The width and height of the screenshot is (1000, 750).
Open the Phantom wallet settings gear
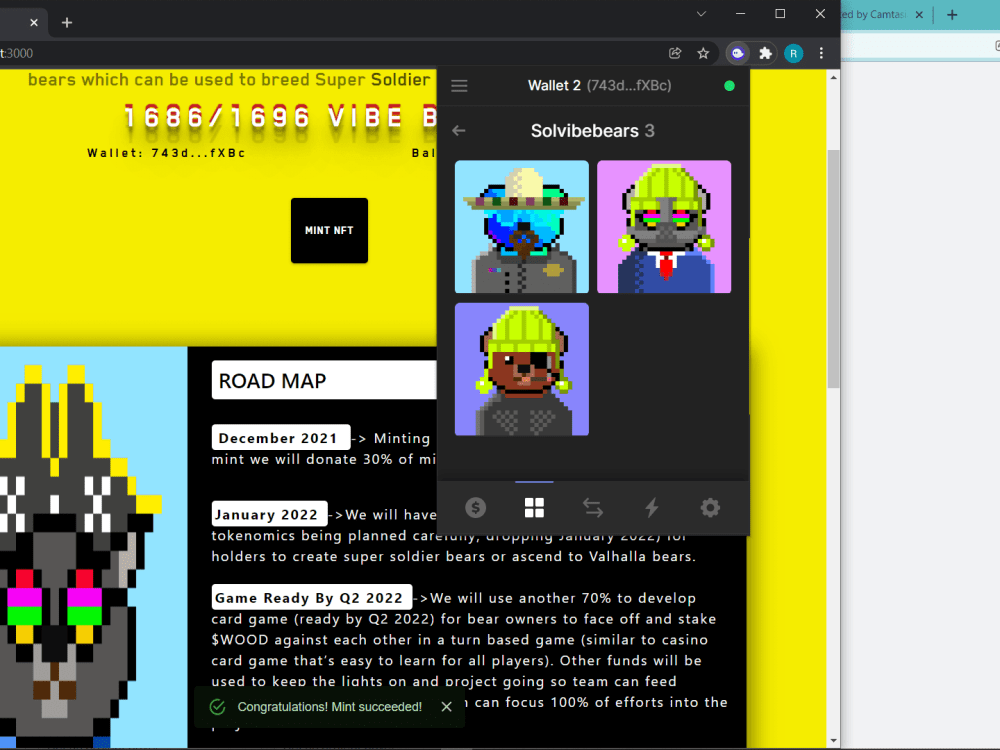(x=710, y=508)
